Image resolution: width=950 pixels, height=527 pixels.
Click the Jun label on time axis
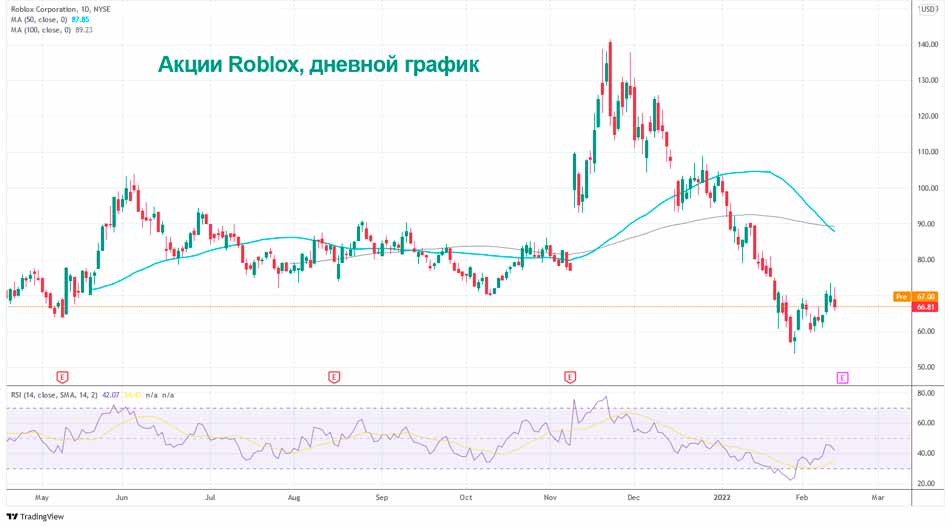tap(120, 496)
